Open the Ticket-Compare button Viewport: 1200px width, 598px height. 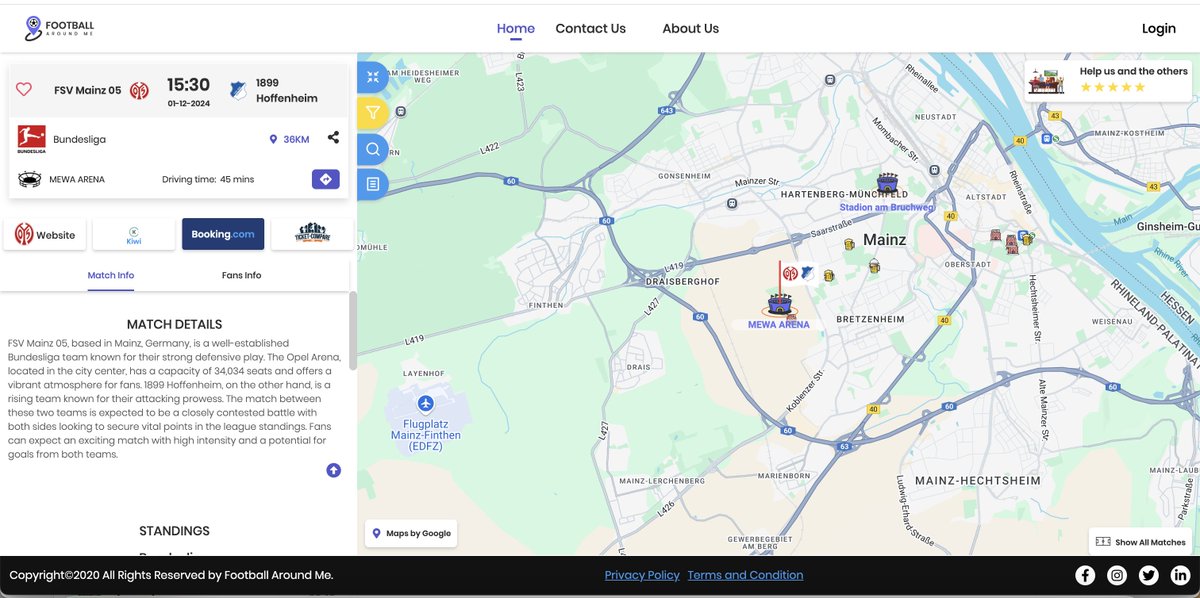point(312,235)
